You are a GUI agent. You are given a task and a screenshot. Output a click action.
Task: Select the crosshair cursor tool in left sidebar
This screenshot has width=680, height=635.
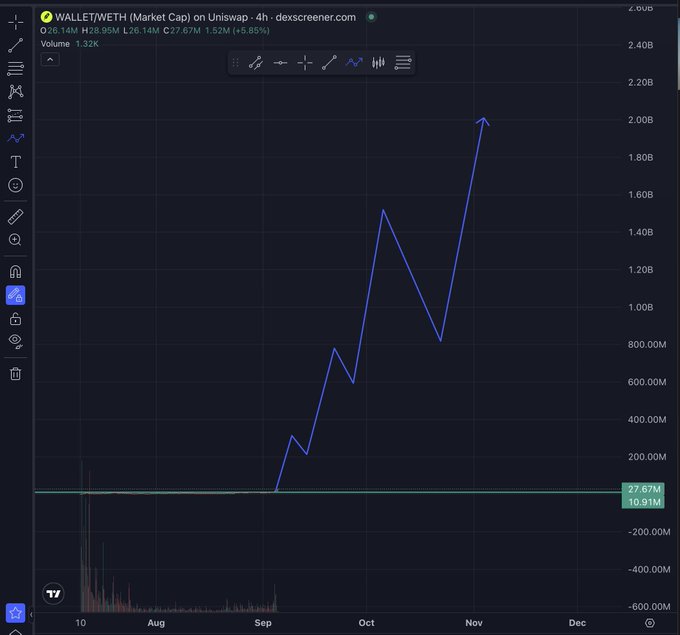(x=16, y=22)
